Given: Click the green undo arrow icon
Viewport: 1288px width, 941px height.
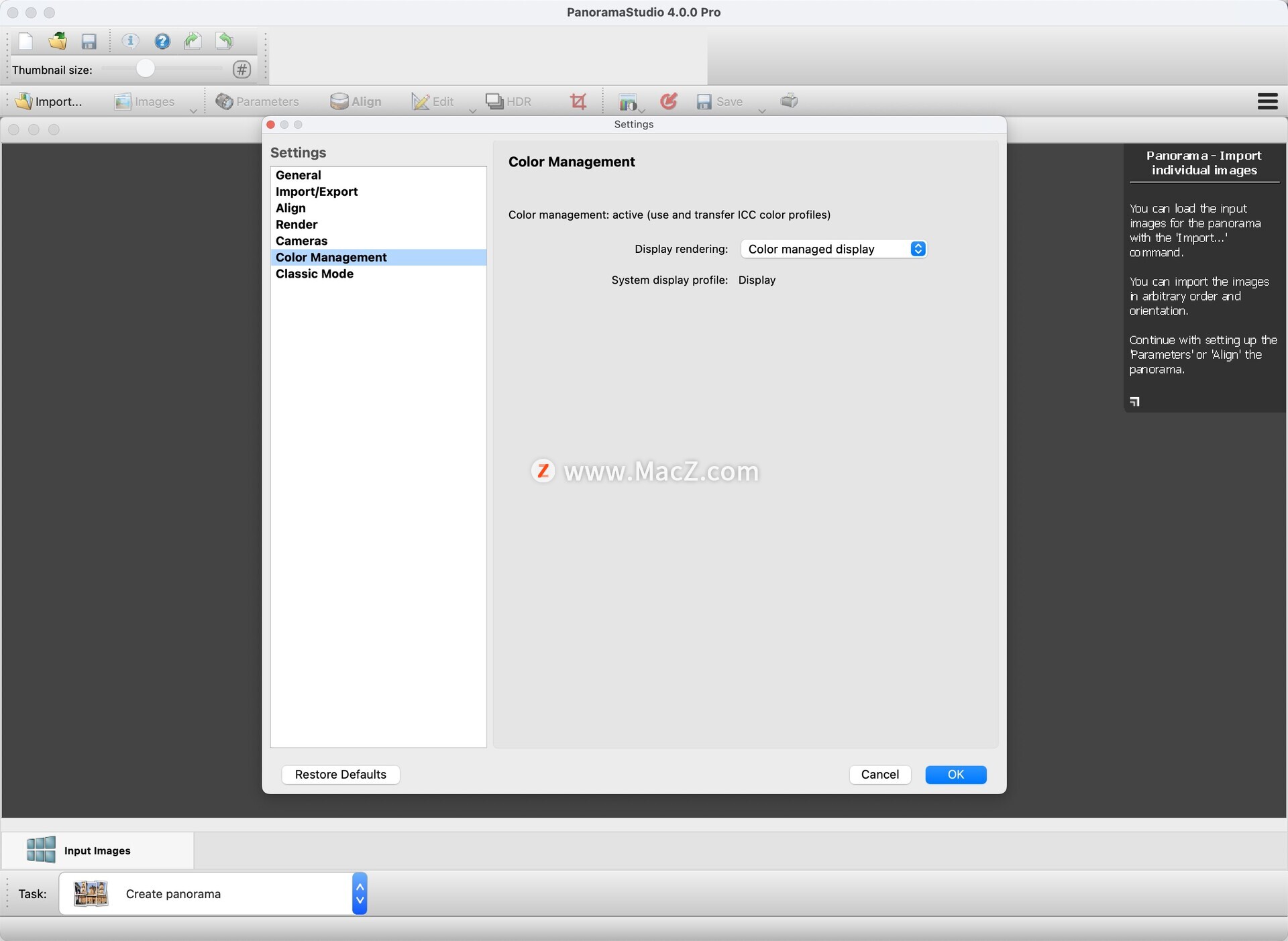Looking at the screenshot, I should coord(225,42).
